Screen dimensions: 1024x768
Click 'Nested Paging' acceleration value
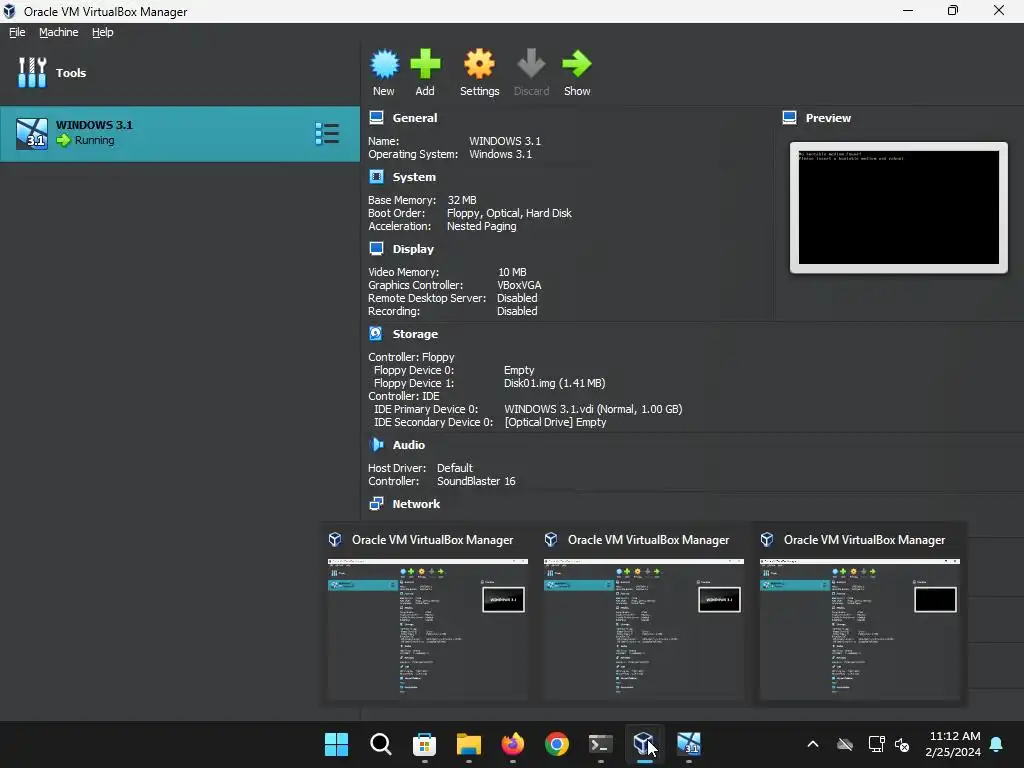[481, 226]
